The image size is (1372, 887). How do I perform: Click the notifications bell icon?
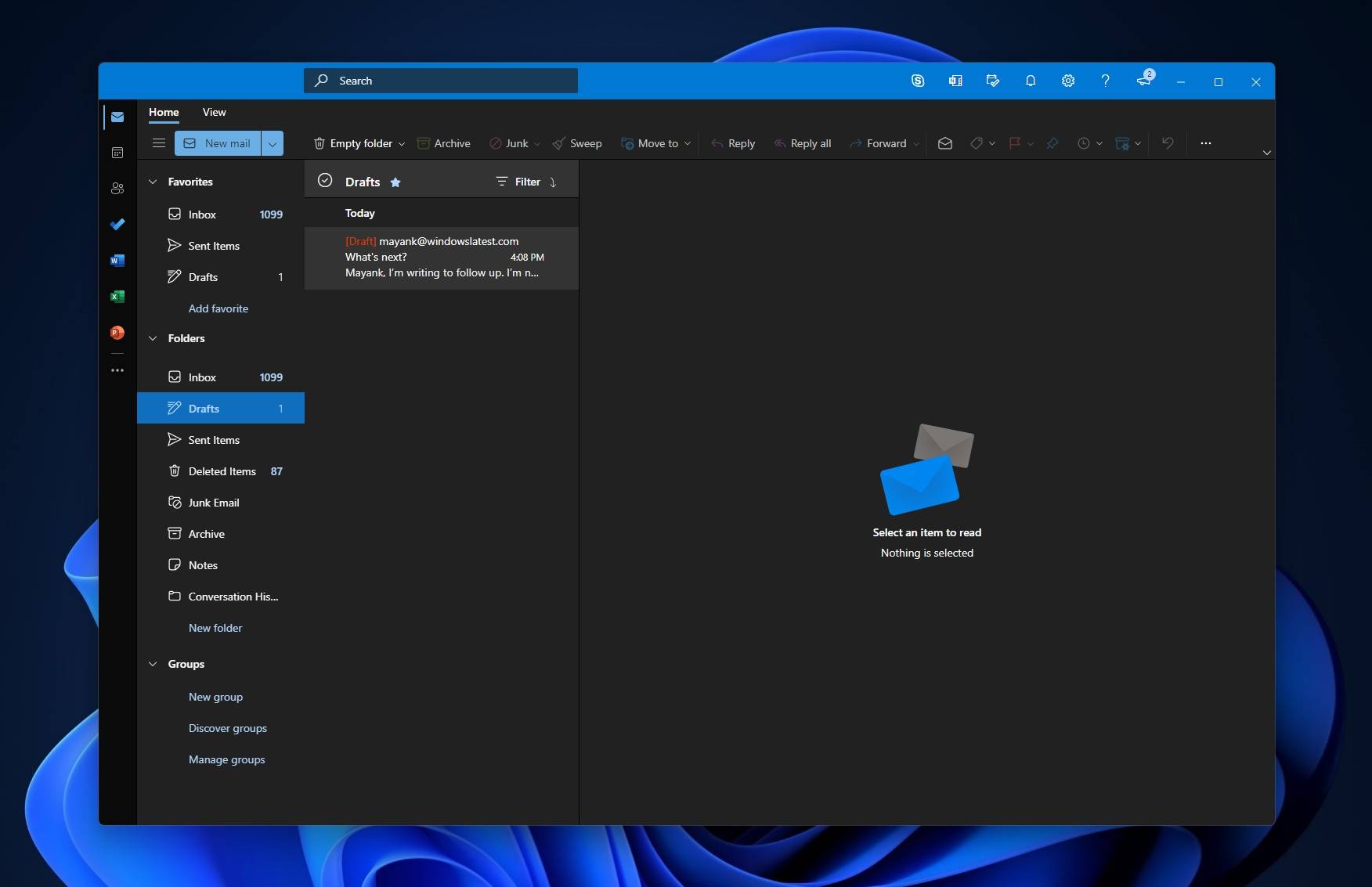[x=1031, y=81]
